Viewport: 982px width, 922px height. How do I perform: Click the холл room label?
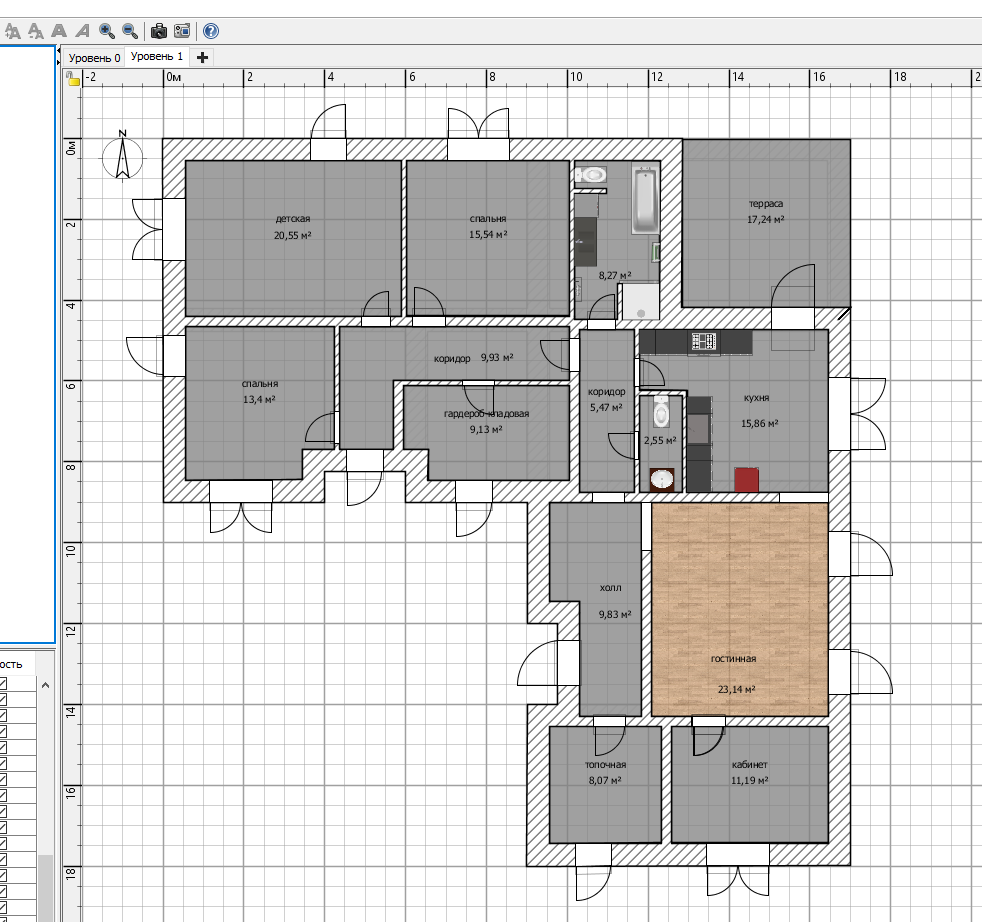point(611,588)
